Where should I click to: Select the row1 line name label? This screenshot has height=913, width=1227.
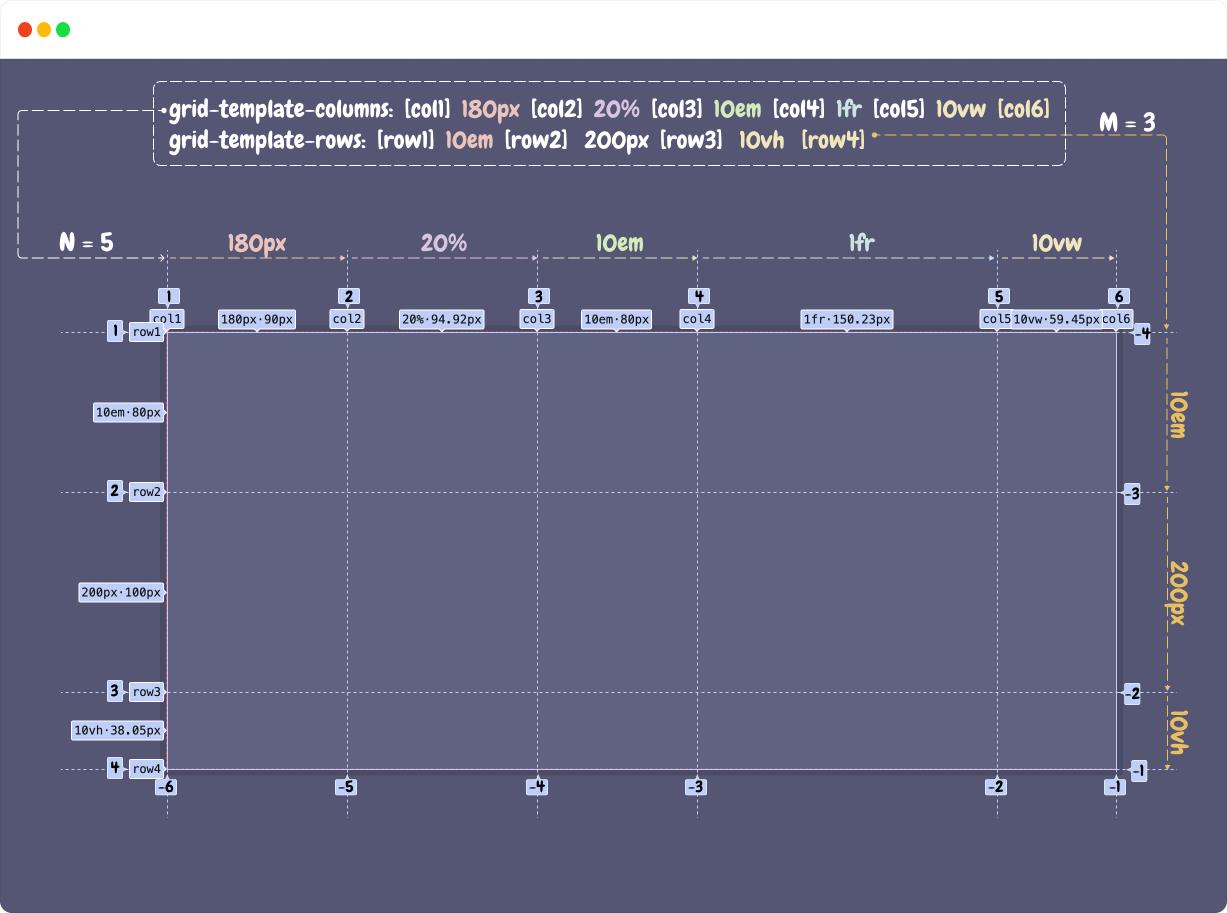pyautogui.click(x=146, y=332)
